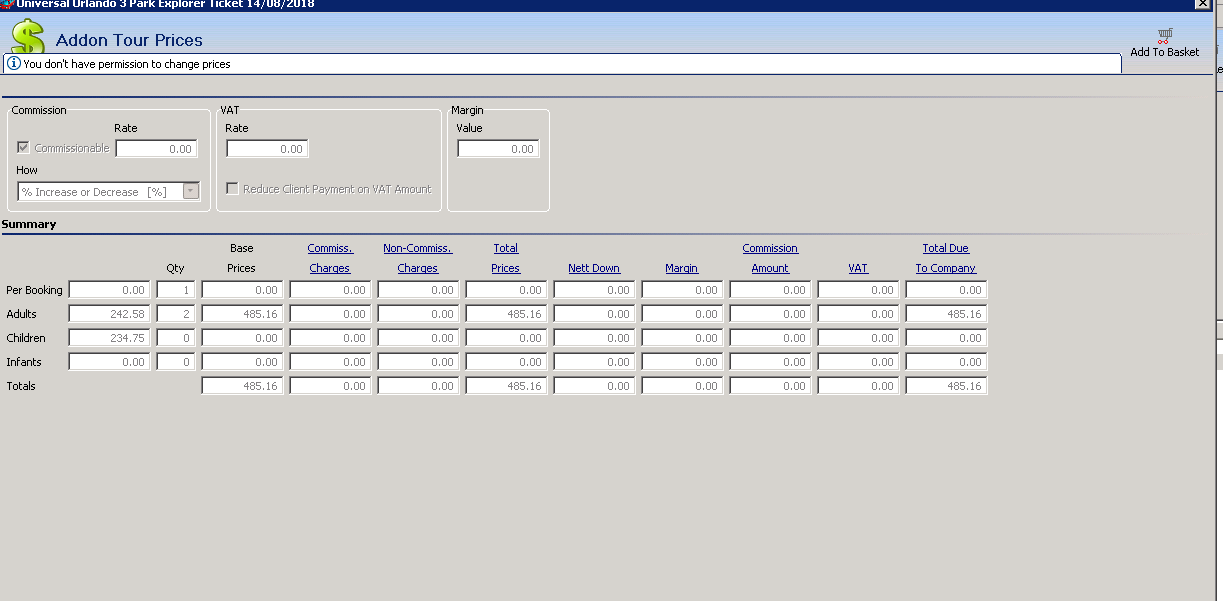
Task: Click the Adults row label
Action: [22, 314]
